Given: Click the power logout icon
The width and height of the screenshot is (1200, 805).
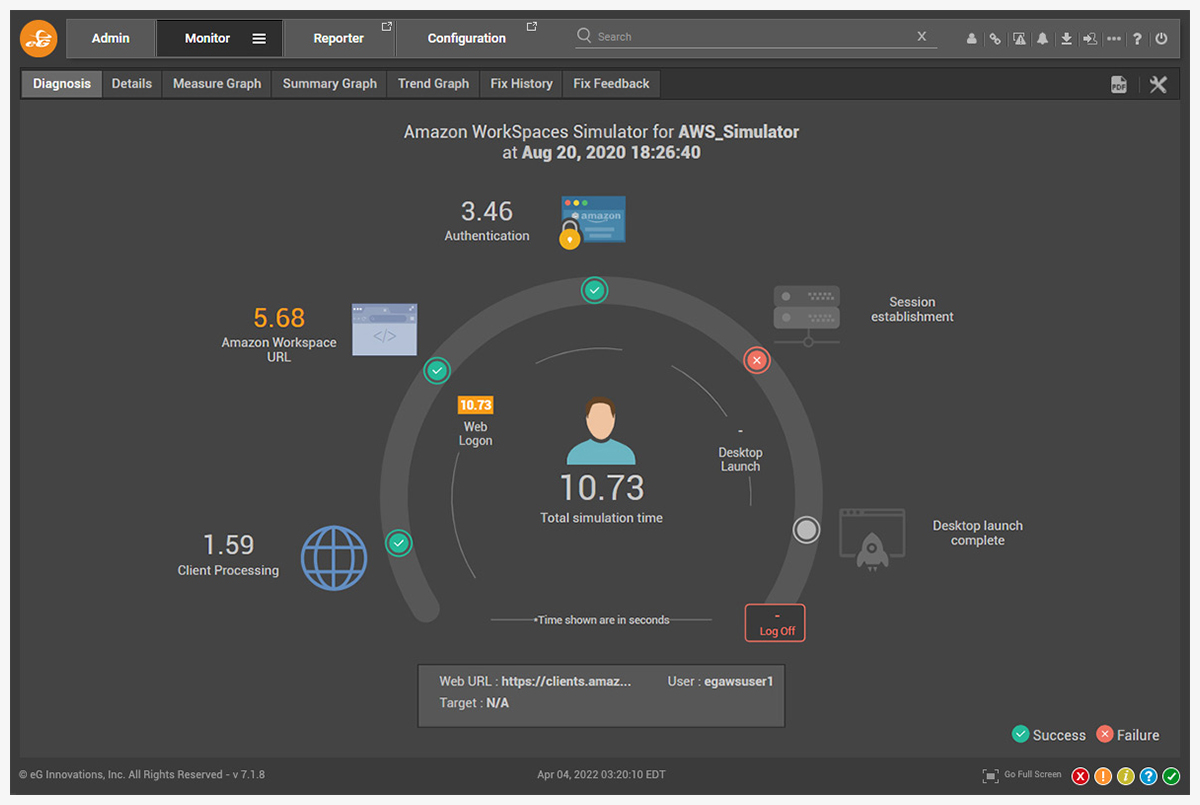Looking at the screenshot, I should click(x=1161, y=38).
